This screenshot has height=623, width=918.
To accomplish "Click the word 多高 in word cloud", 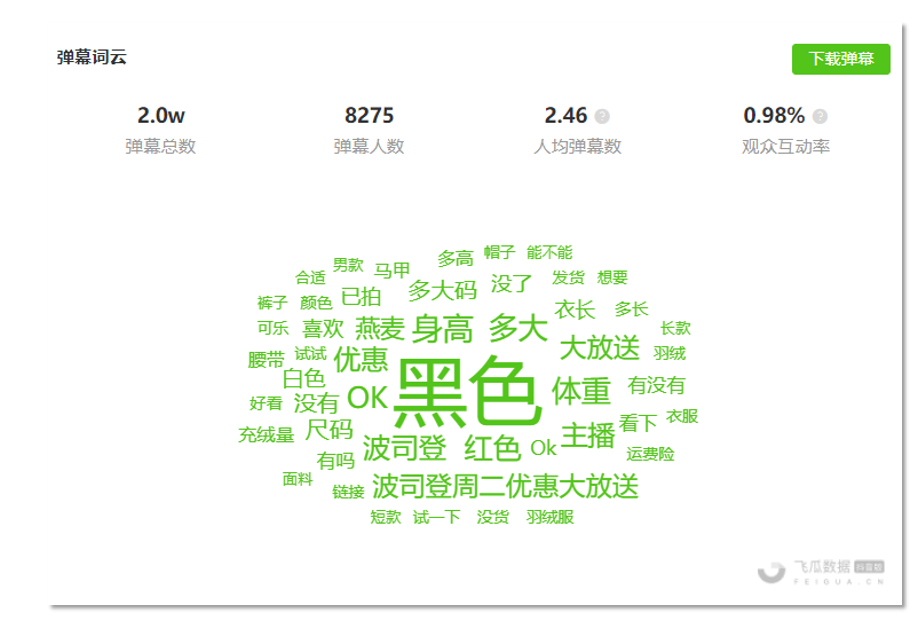I will tap(455, 258).
